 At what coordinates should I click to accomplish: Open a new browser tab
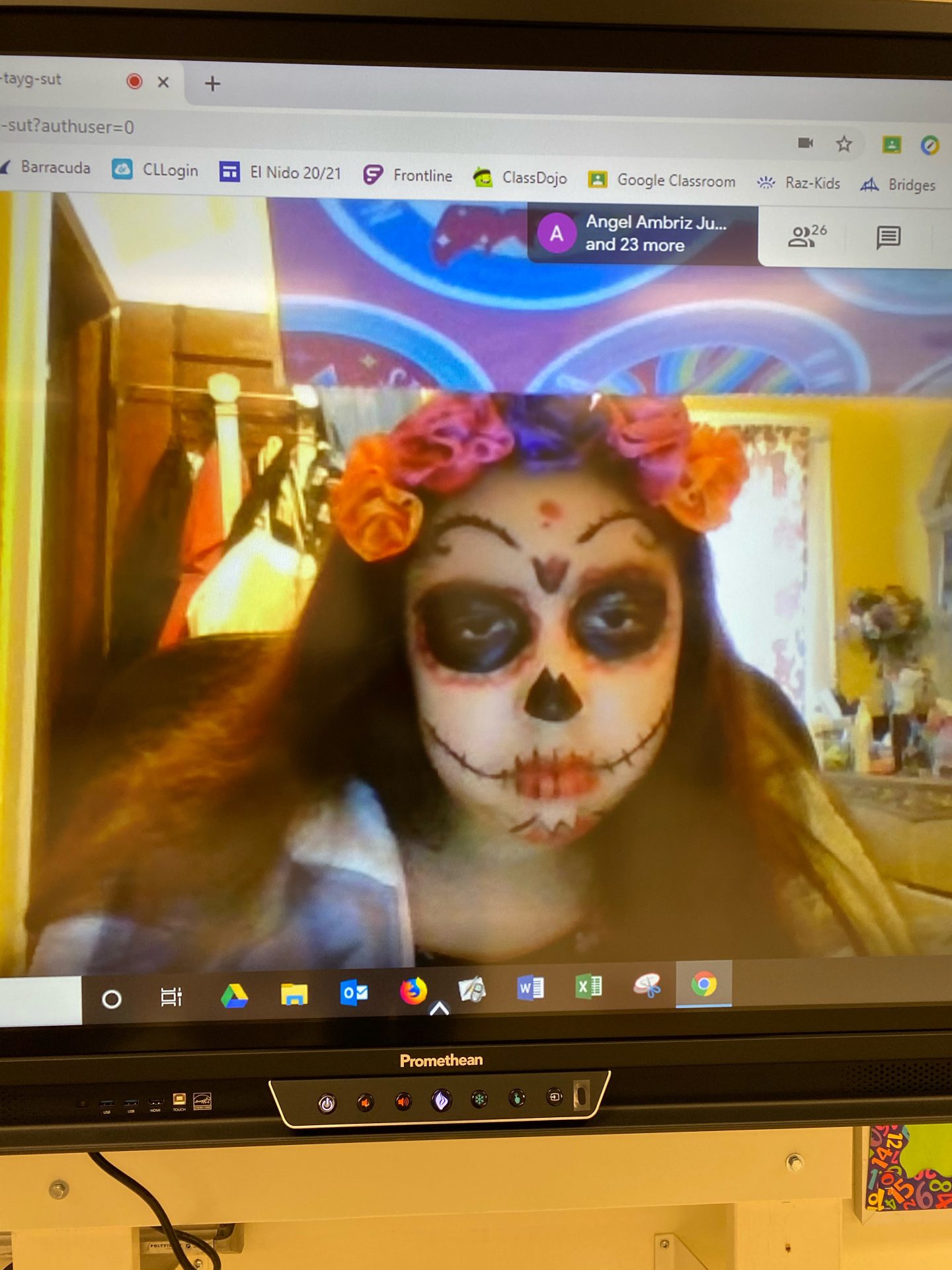(212, 83)
